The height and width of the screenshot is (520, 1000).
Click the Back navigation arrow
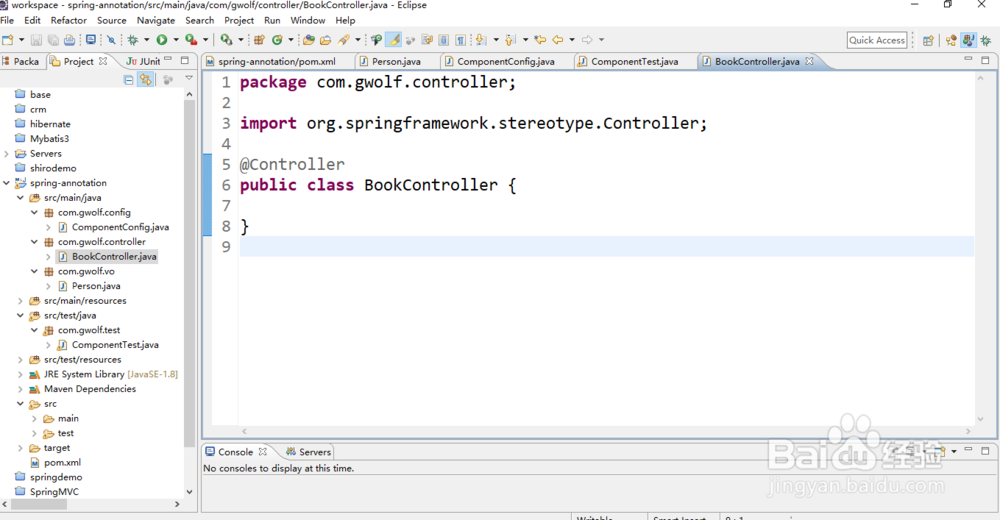coord(558,40)
